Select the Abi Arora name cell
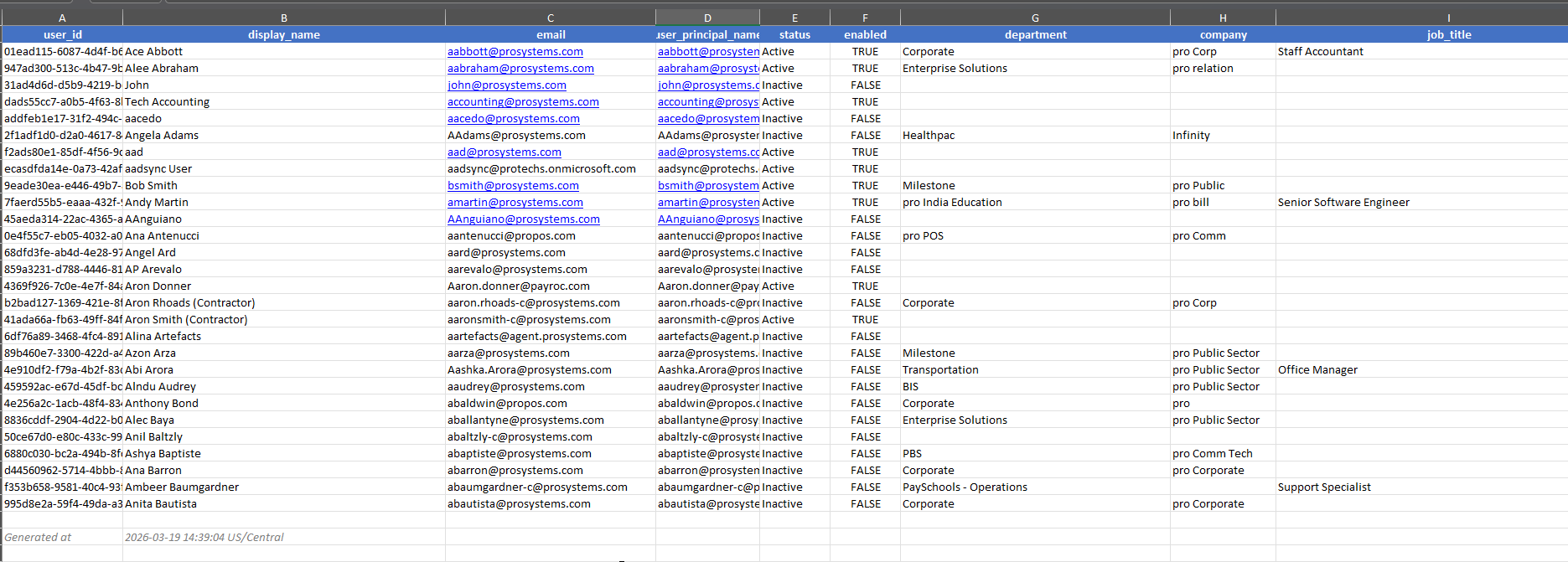Screen dimensions: 1568x562 (x=284, y=369)
